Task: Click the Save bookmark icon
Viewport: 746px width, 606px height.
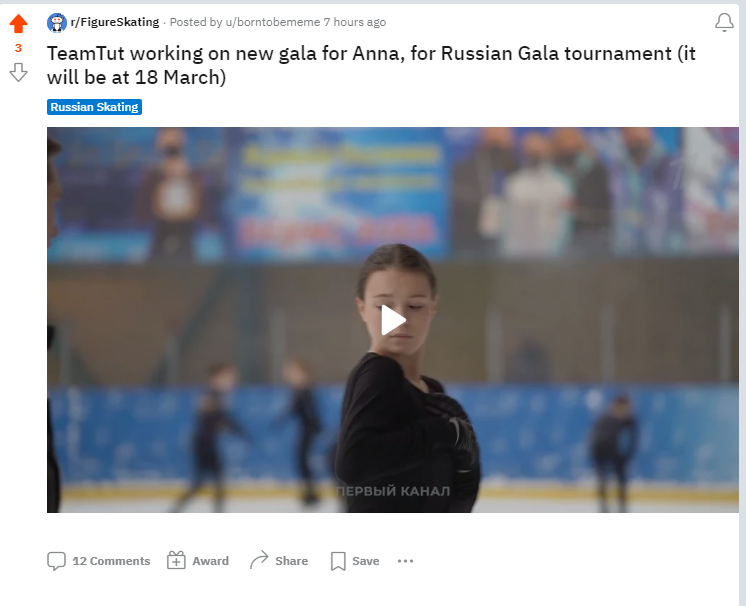Action: pos(338,561)
